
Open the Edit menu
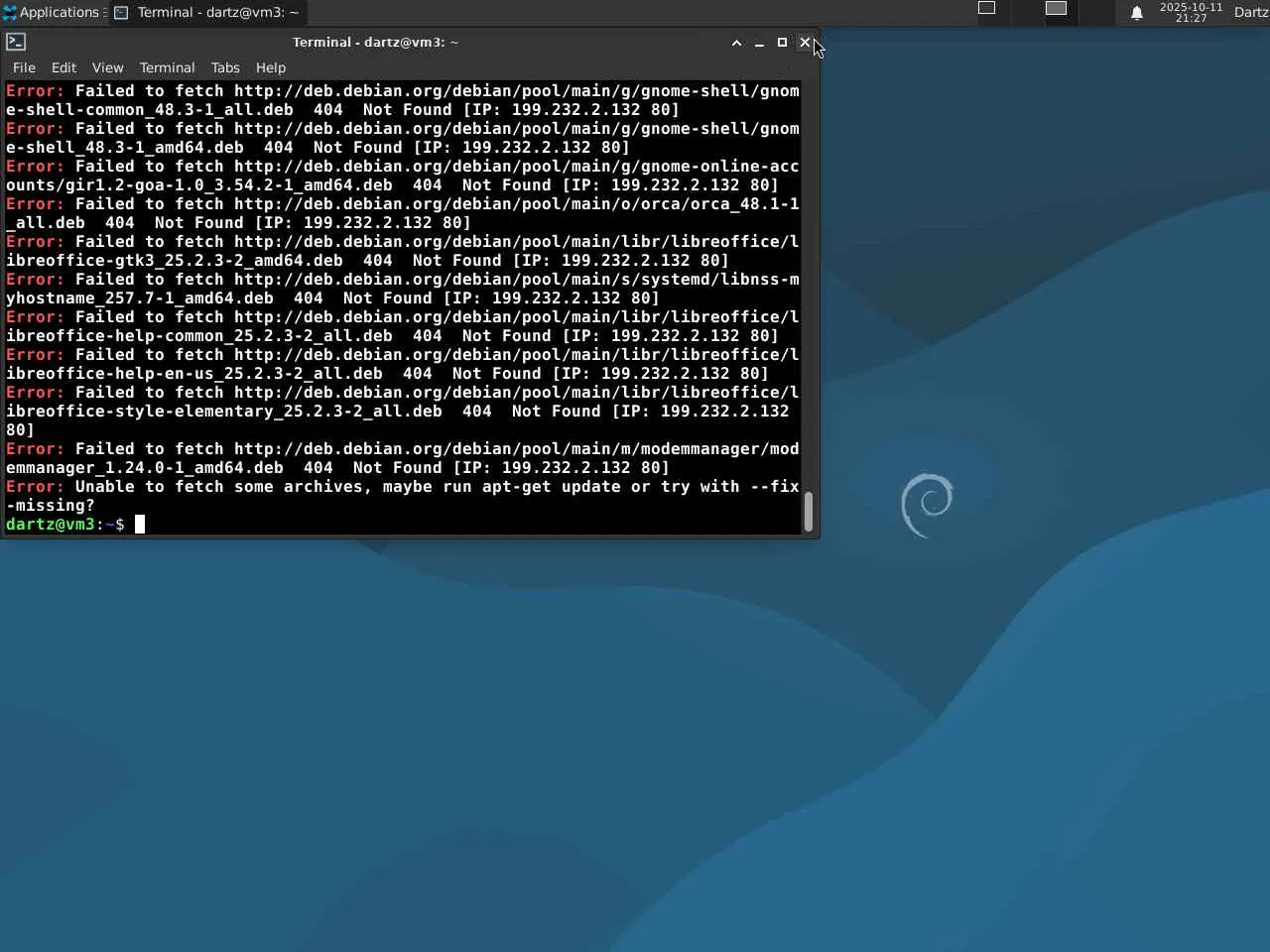click(x=63, y=67)
